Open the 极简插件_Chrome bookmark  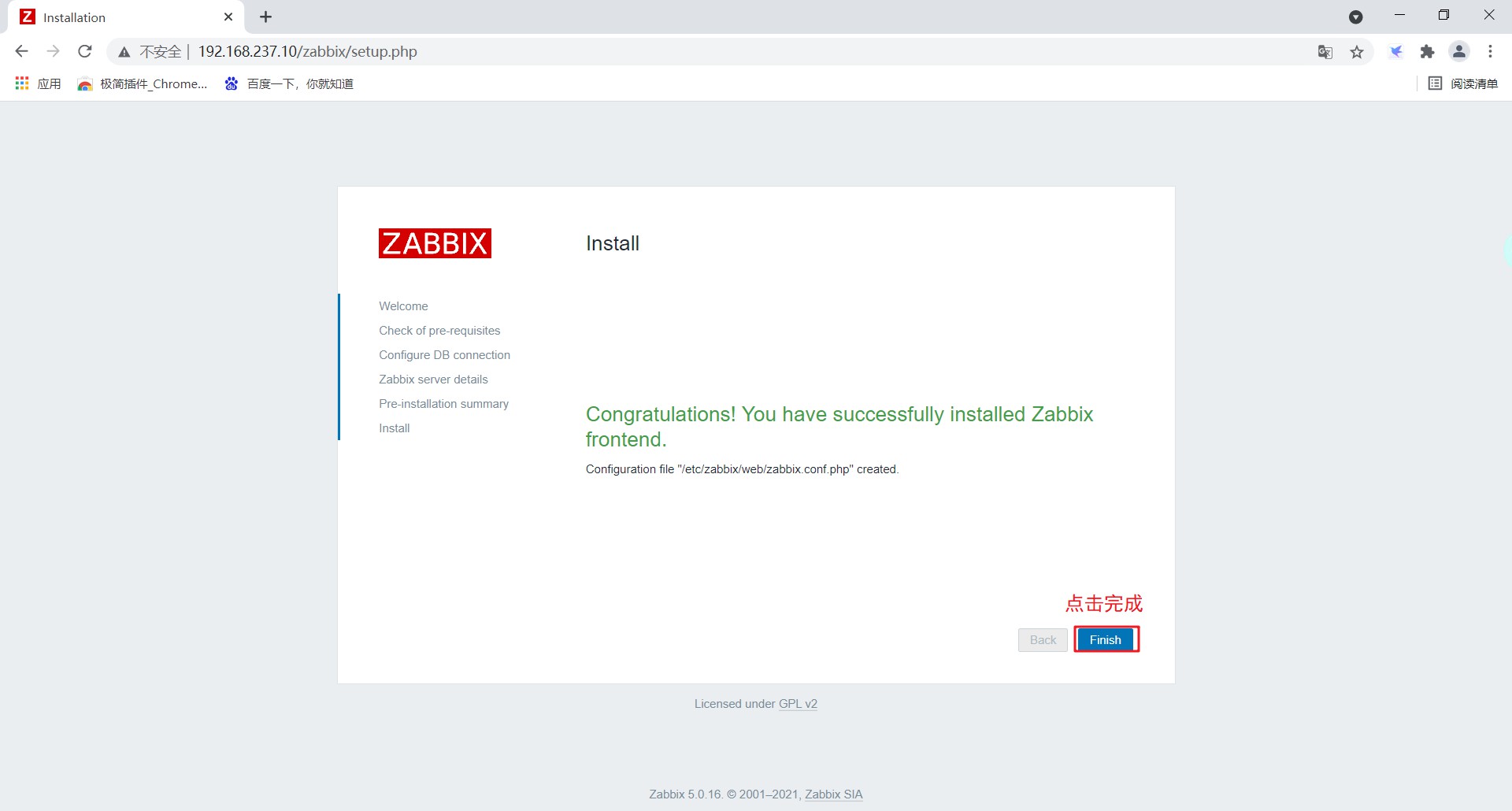click(x=143, y=83)
